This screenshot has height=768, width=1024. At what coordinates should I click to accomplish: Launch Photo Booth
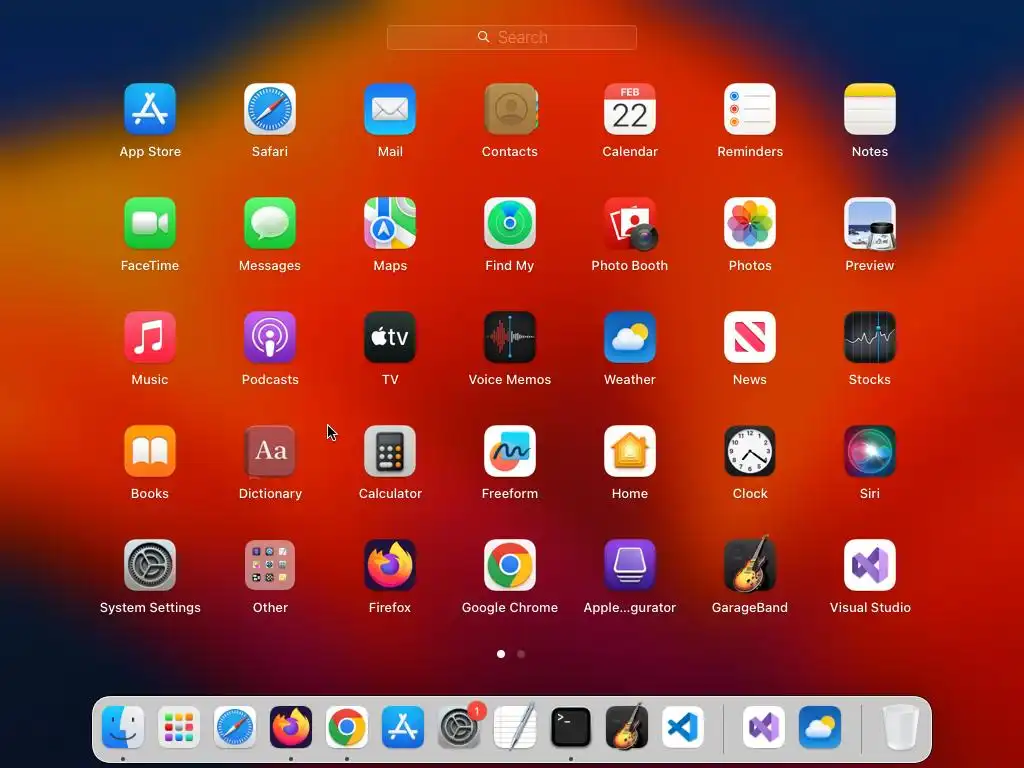[x=630, y=223]
